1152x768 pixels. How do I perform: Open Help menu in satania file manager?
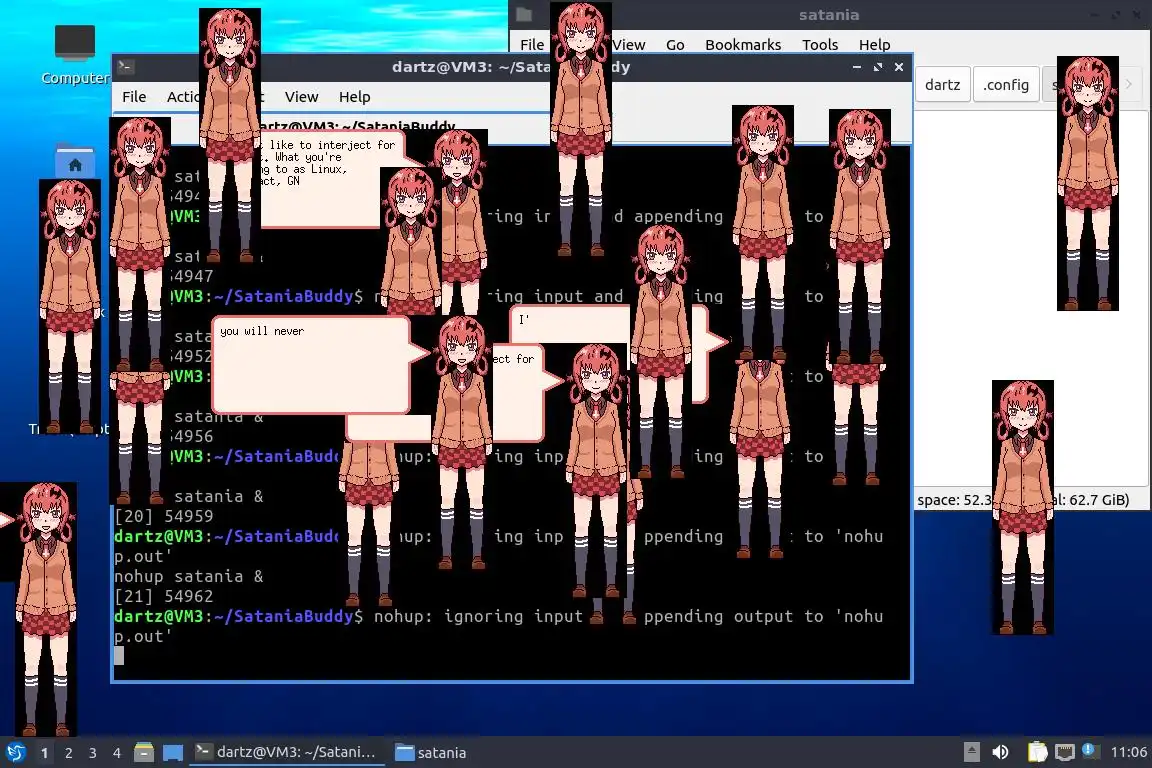874,44
